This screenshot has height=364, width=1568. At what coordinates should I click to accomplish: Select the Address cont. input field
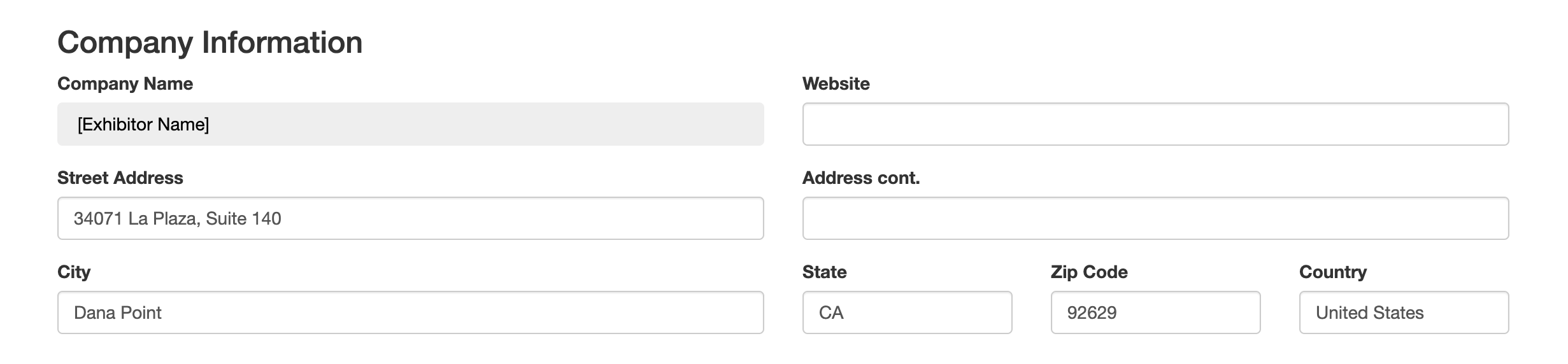[1155, 218]
